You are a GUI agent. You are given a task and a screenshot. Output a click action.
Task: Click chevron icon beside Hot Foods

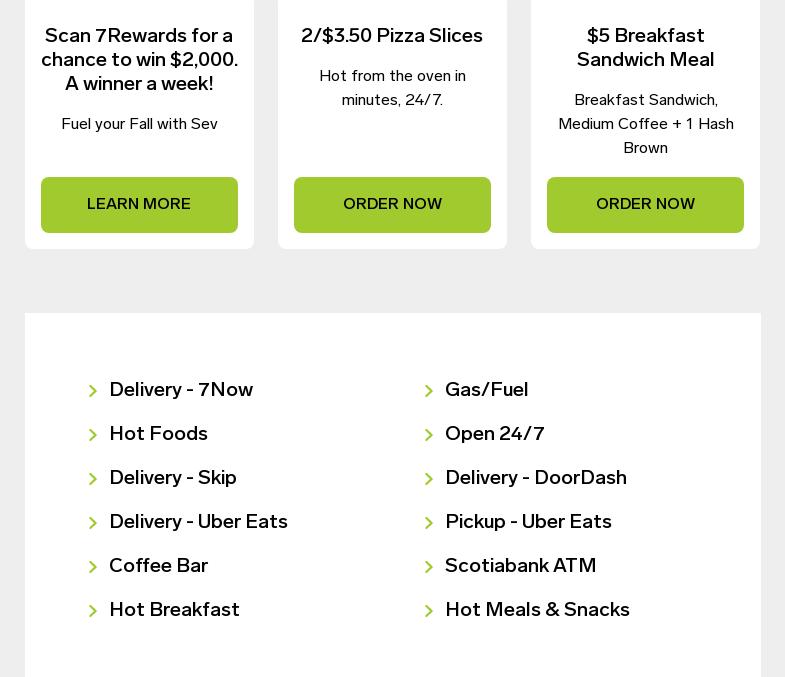coord(93,435)
